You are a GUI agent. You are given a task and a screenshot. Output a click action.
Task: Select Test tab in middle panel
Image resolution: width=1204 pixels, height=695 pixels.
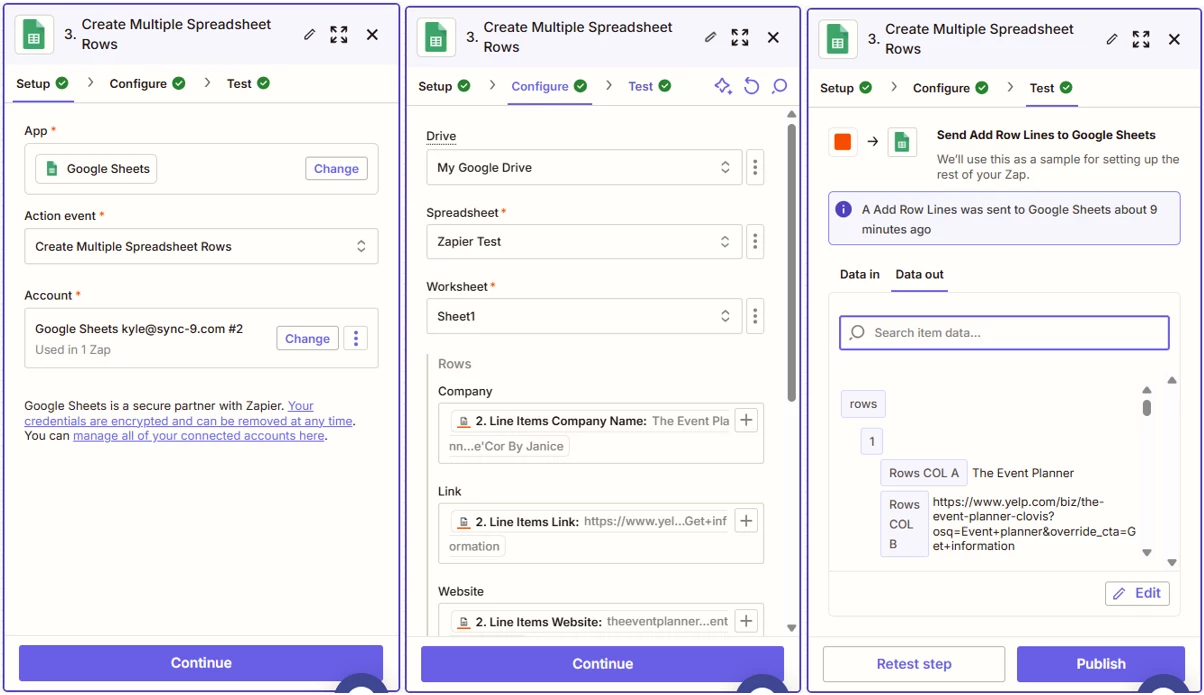click(x=650, y=86)
